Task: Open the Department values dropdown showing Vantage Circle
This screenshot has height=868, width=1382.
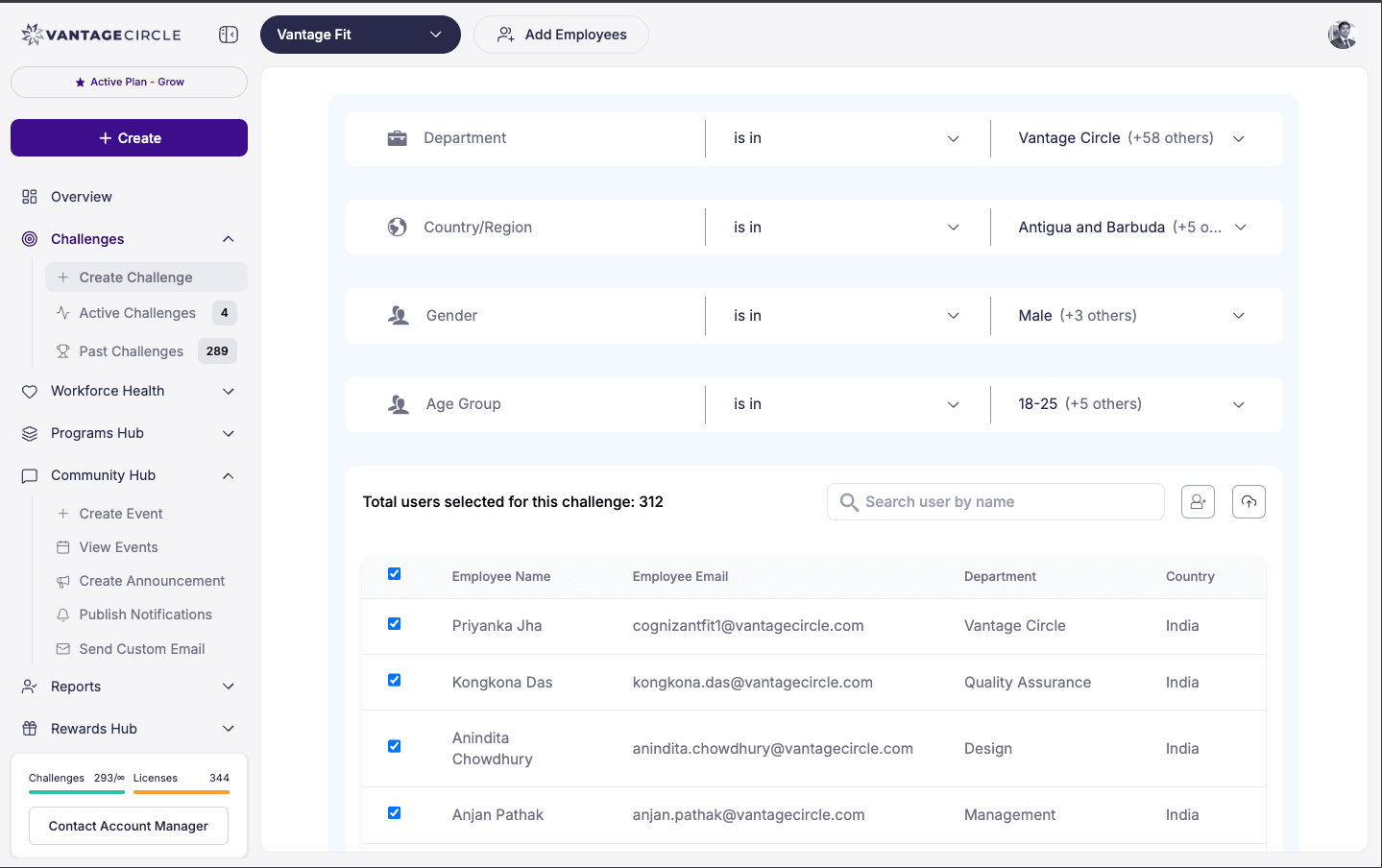Action: [1131, 138]
